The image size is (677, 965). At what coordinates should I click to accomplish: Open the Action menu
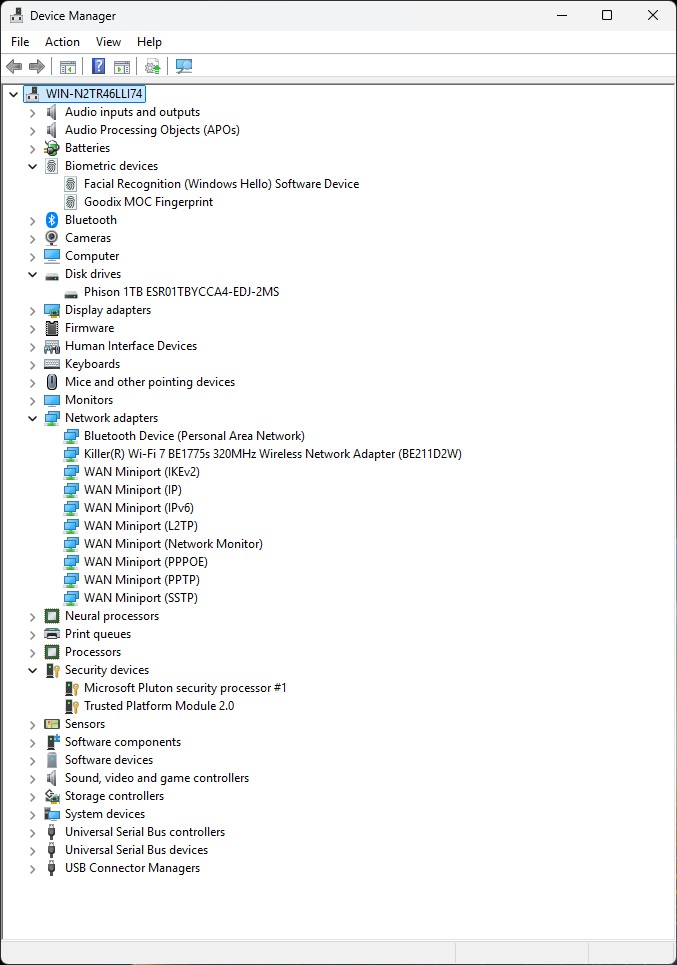pos(62,42)
